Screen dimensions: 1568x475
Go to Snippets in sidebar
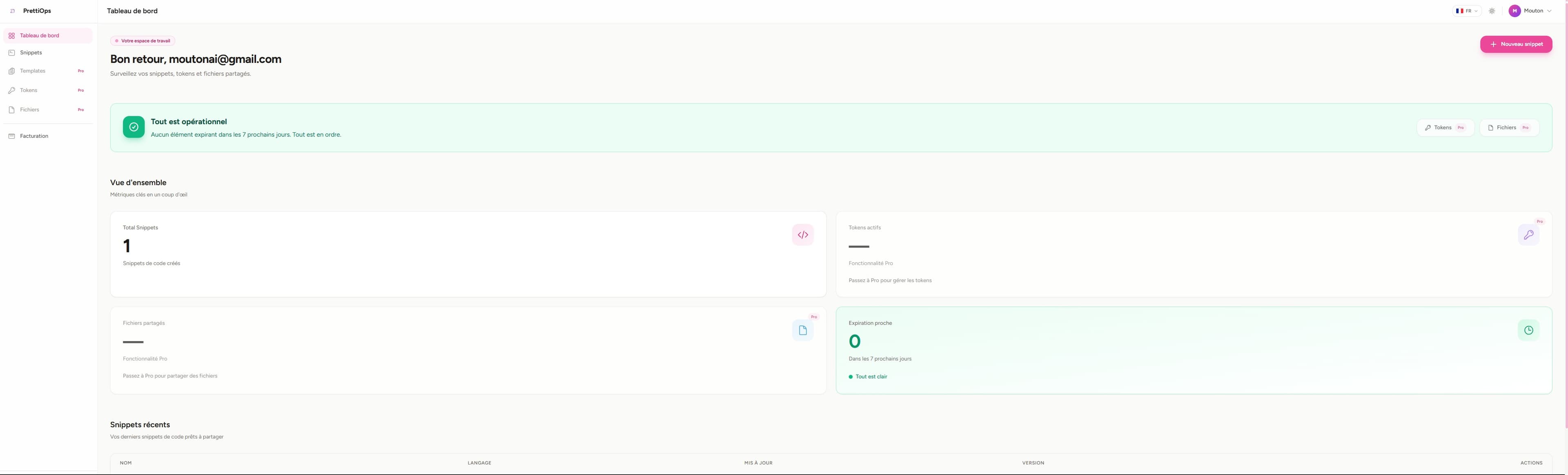pos(31,53)
